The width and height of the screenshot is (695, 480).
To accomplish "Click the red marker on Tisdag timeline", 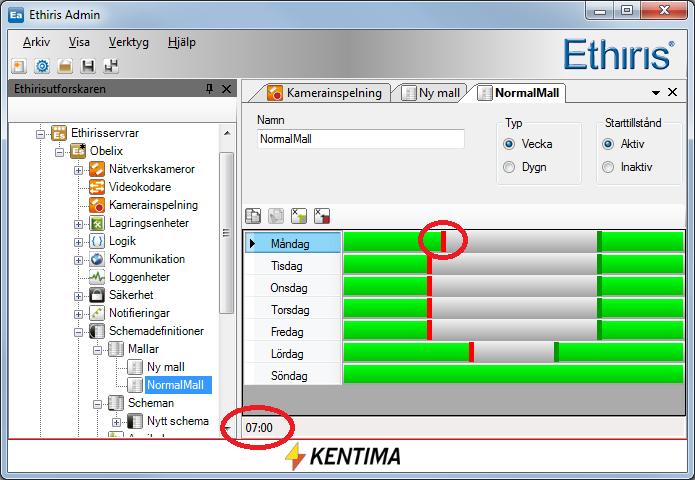I will coord(429,264).
